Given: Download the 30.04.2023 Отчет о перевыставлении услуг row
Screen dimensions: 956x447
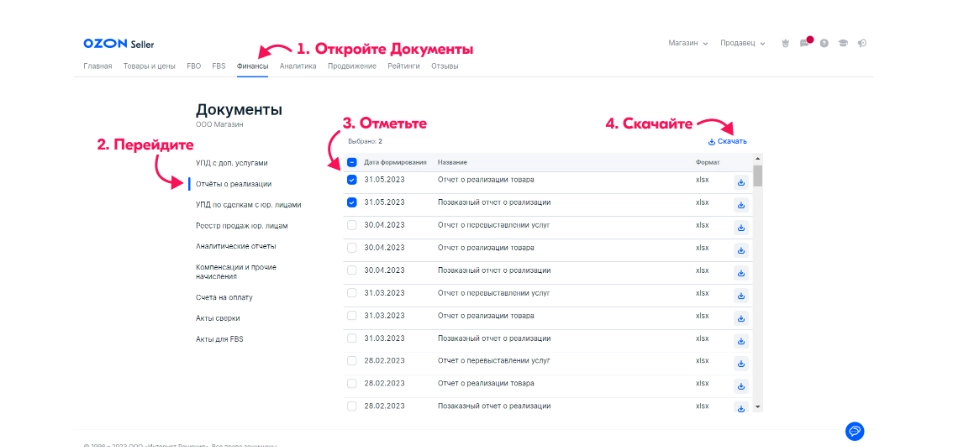Looking at the screenshot, I should (x=741, y=227).
